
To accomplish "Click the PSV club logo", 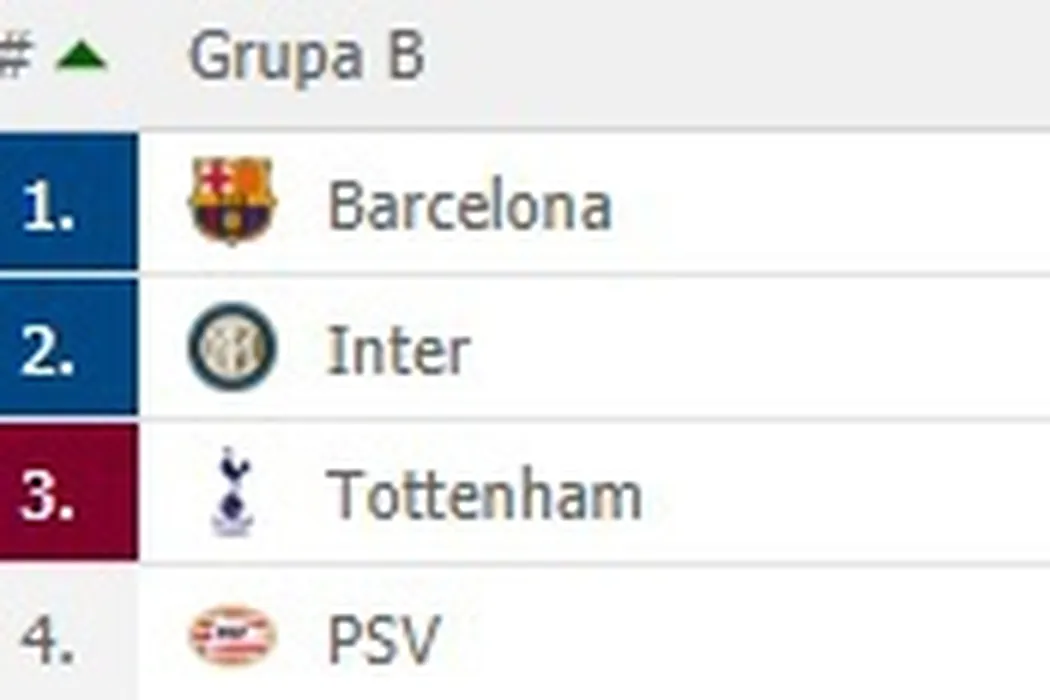I will click(x=232, y=637).
